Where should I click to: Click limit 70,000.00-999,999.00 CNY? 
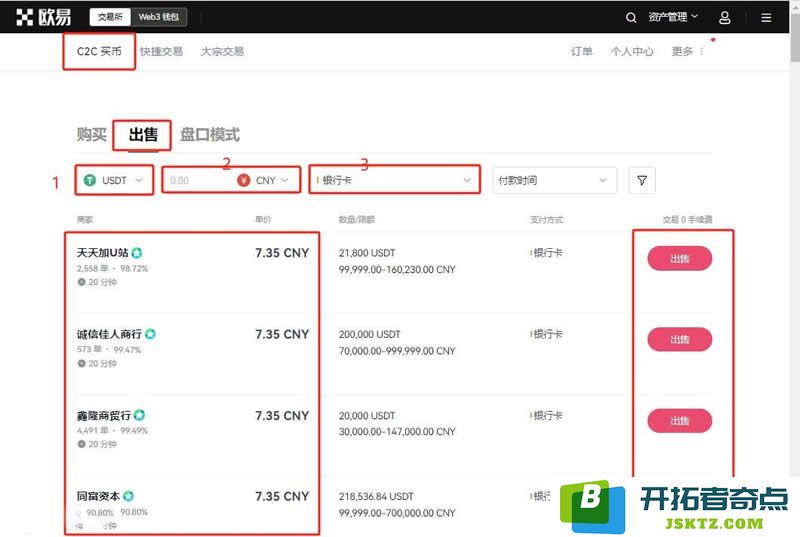coord(397,351)
